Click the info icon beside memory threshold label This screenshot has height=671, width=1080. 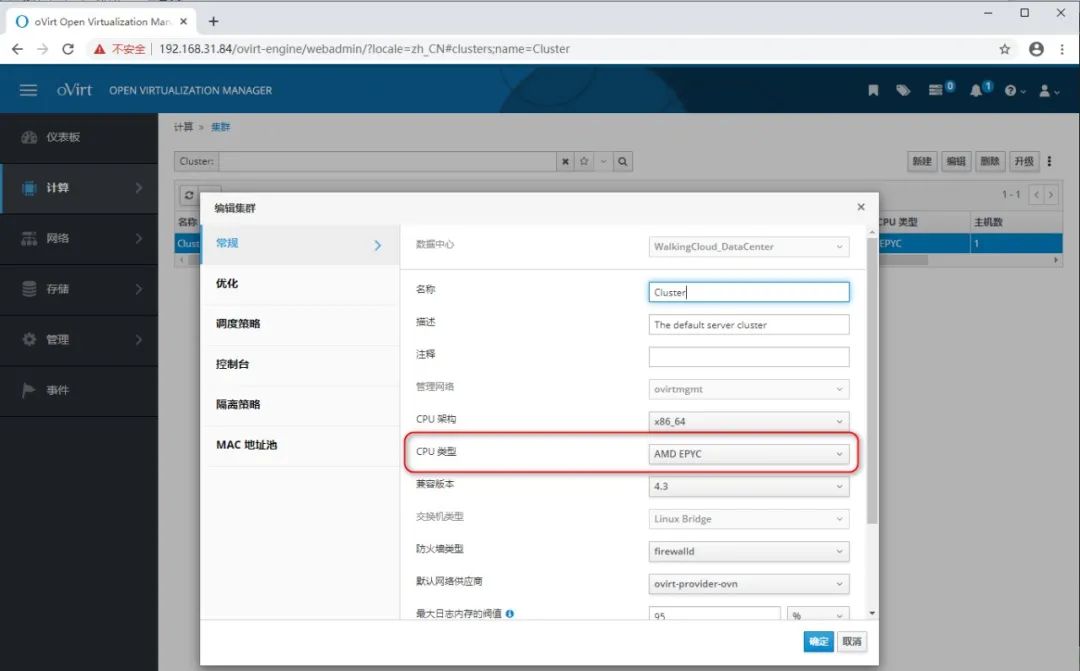510,613
